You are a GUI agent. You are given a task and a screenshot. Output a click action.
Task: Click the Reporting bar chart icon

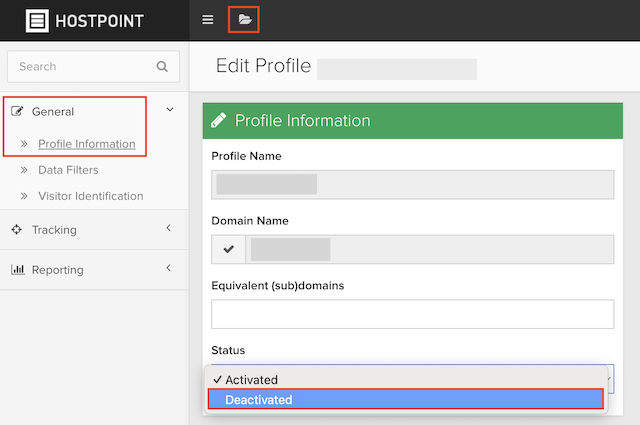point(18,269)
